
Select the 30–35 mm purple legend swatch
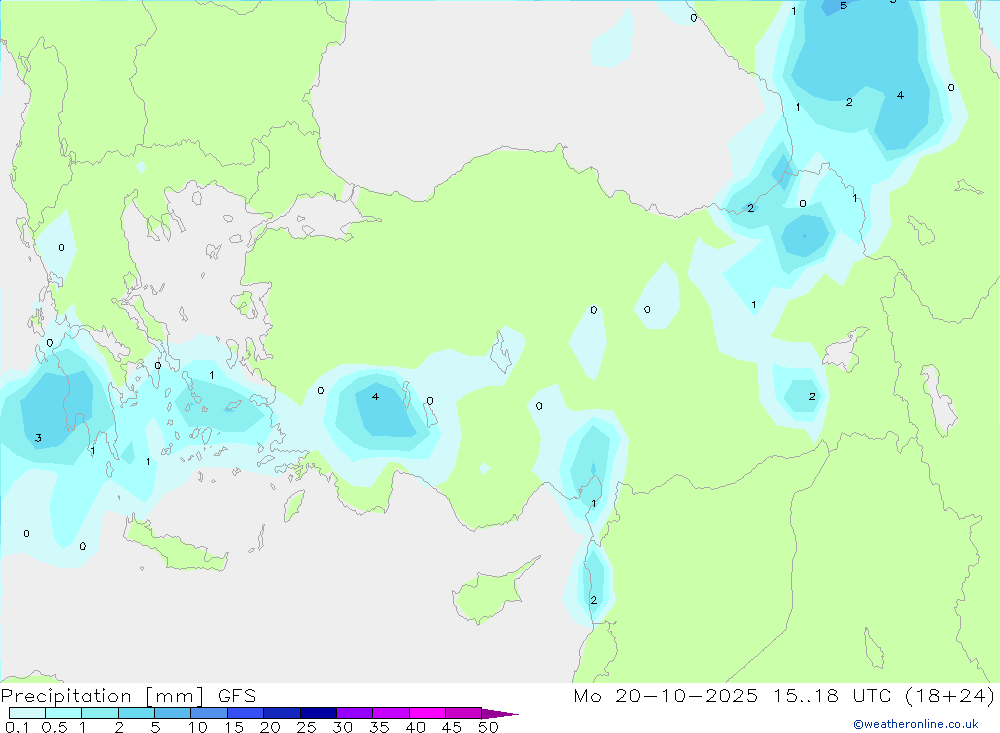point(355,713)
